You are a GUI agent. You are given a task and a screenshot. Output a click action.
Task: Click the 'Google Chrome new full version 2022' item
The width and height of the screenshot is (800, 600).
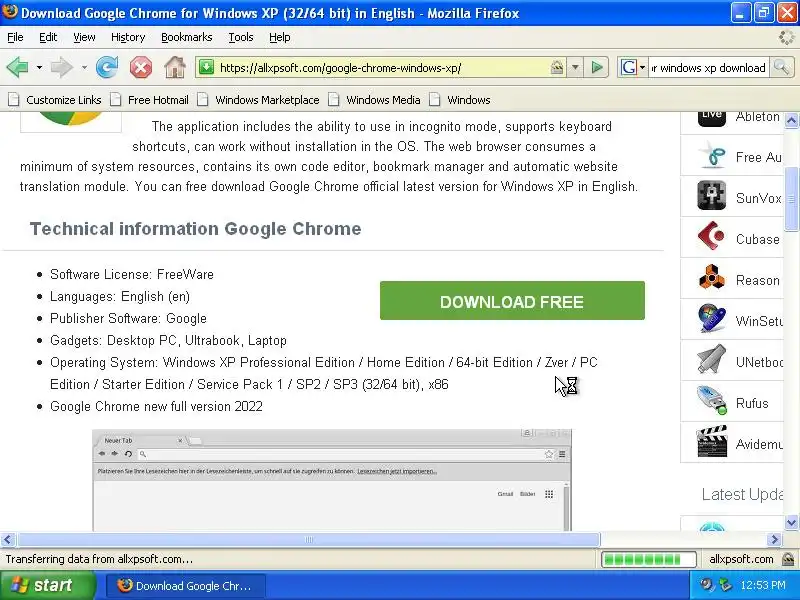coord(156,407)
